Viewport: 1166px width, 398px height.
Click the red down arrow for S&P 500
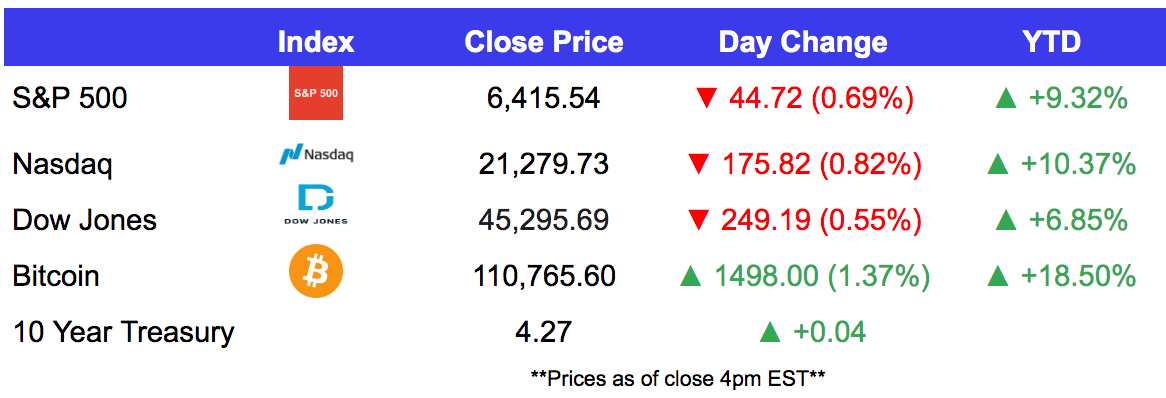click(x=705, y=99)
